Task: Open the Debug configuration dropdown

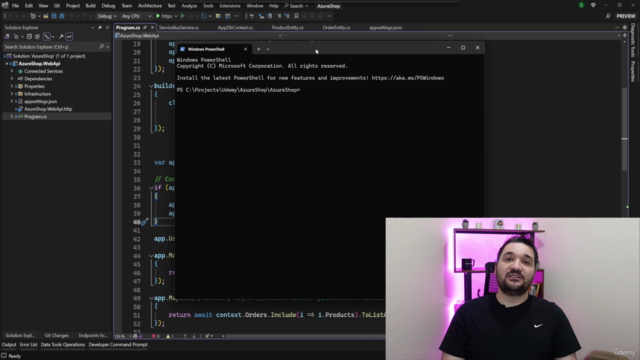Action: click(107, 16)
